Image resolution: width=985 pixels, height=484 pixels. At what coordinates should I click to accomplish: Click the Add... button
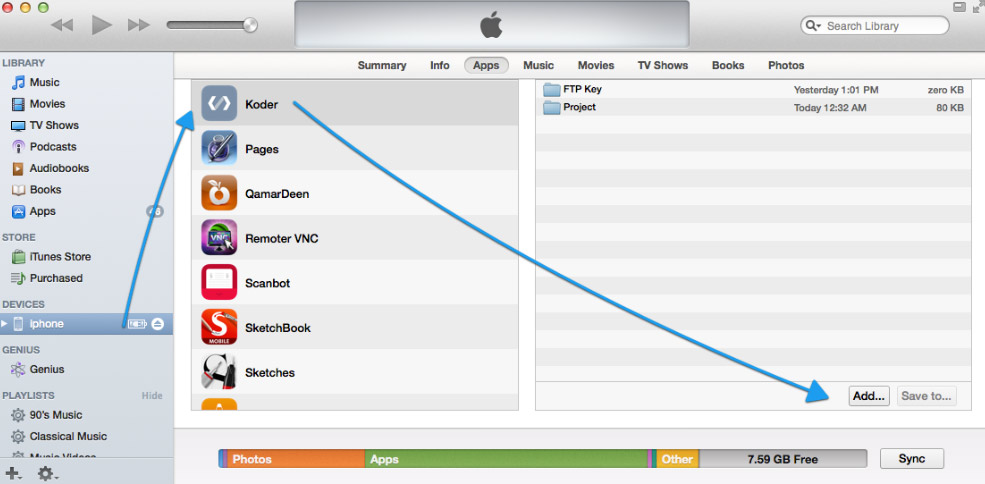click(869, 396)
